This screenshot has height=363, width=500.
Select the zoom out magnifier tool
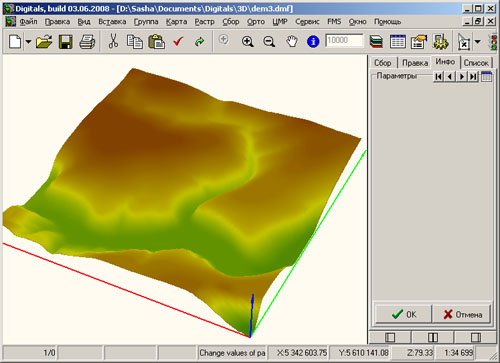pyautogui.click(x=269, y=42)
